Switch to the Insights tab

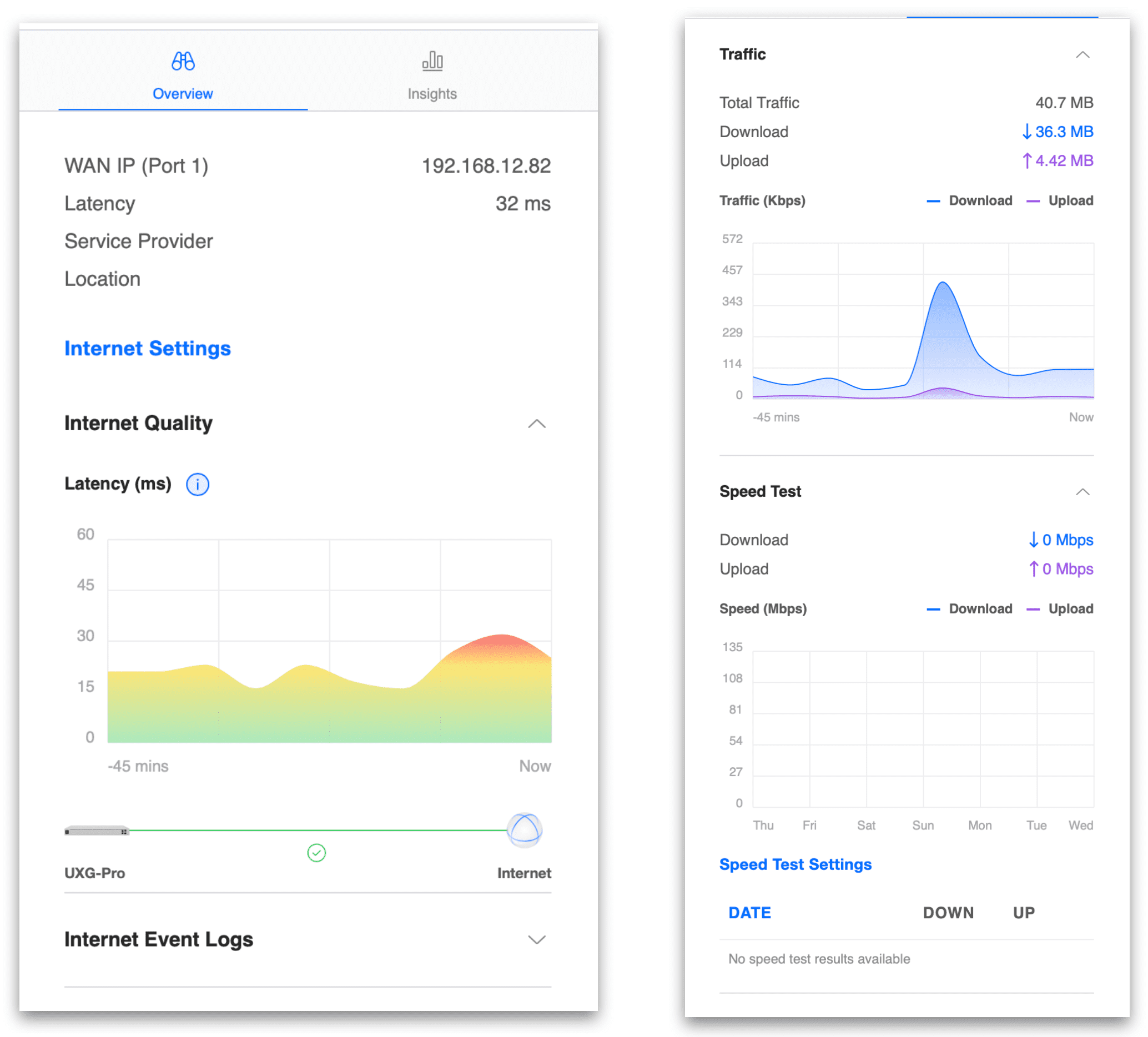432,93
